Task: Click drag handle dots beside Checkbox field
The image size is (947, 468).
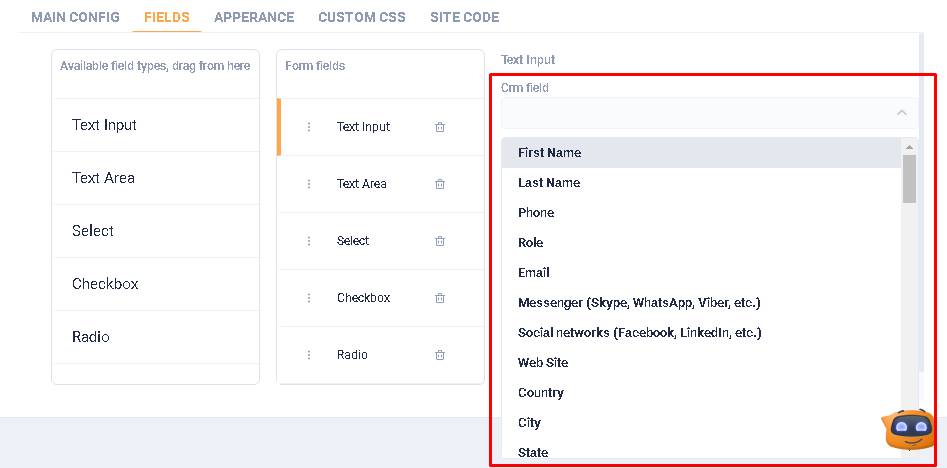Action: [x=309, y=298]
